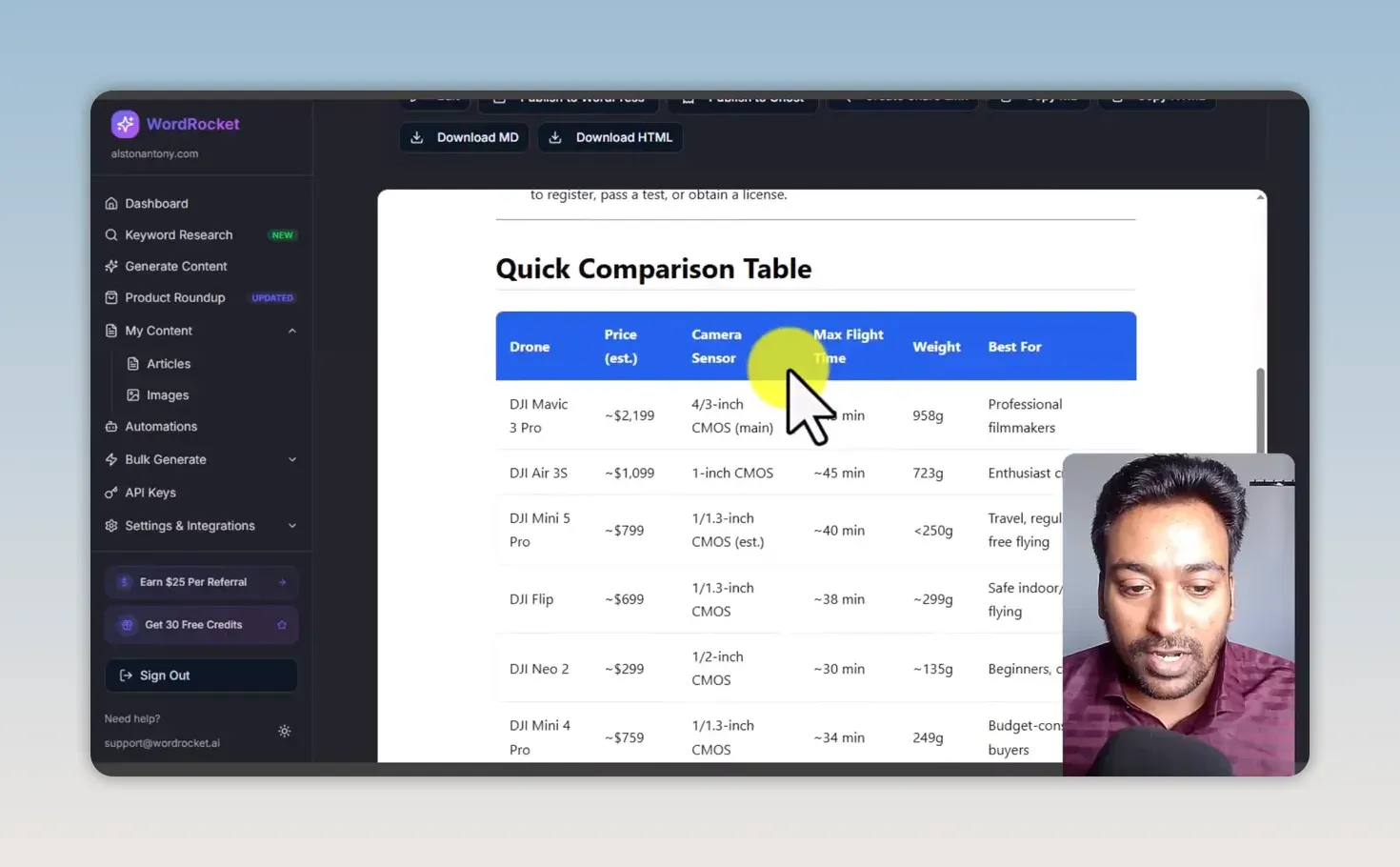Click the "Drone" column header
The width and height of the screenshot is (1400, 867).
(x=530, y=347)
